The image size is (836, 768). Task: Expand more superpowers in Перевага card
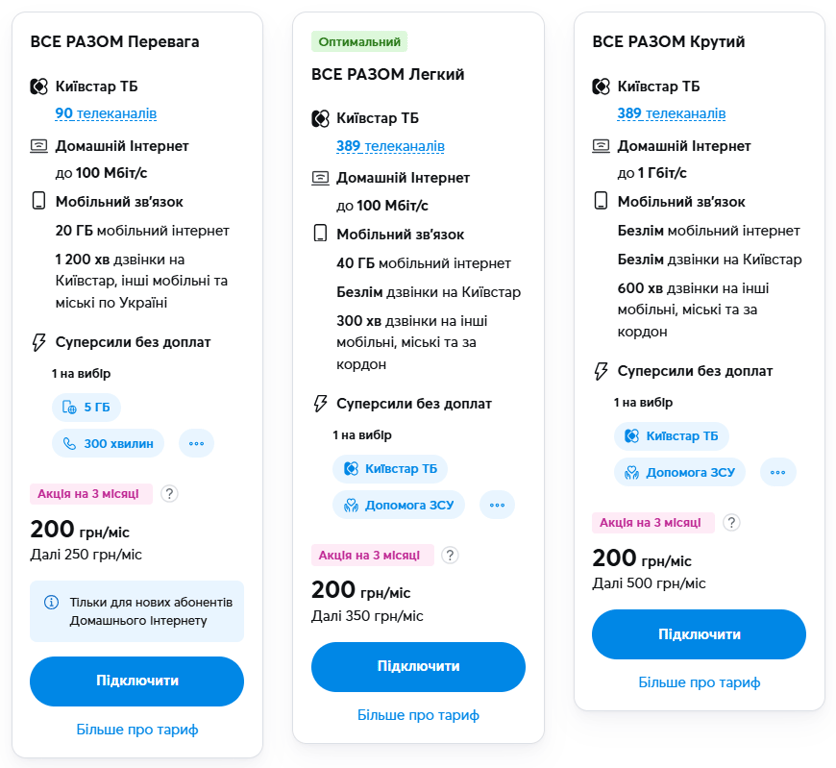[196, 443]
